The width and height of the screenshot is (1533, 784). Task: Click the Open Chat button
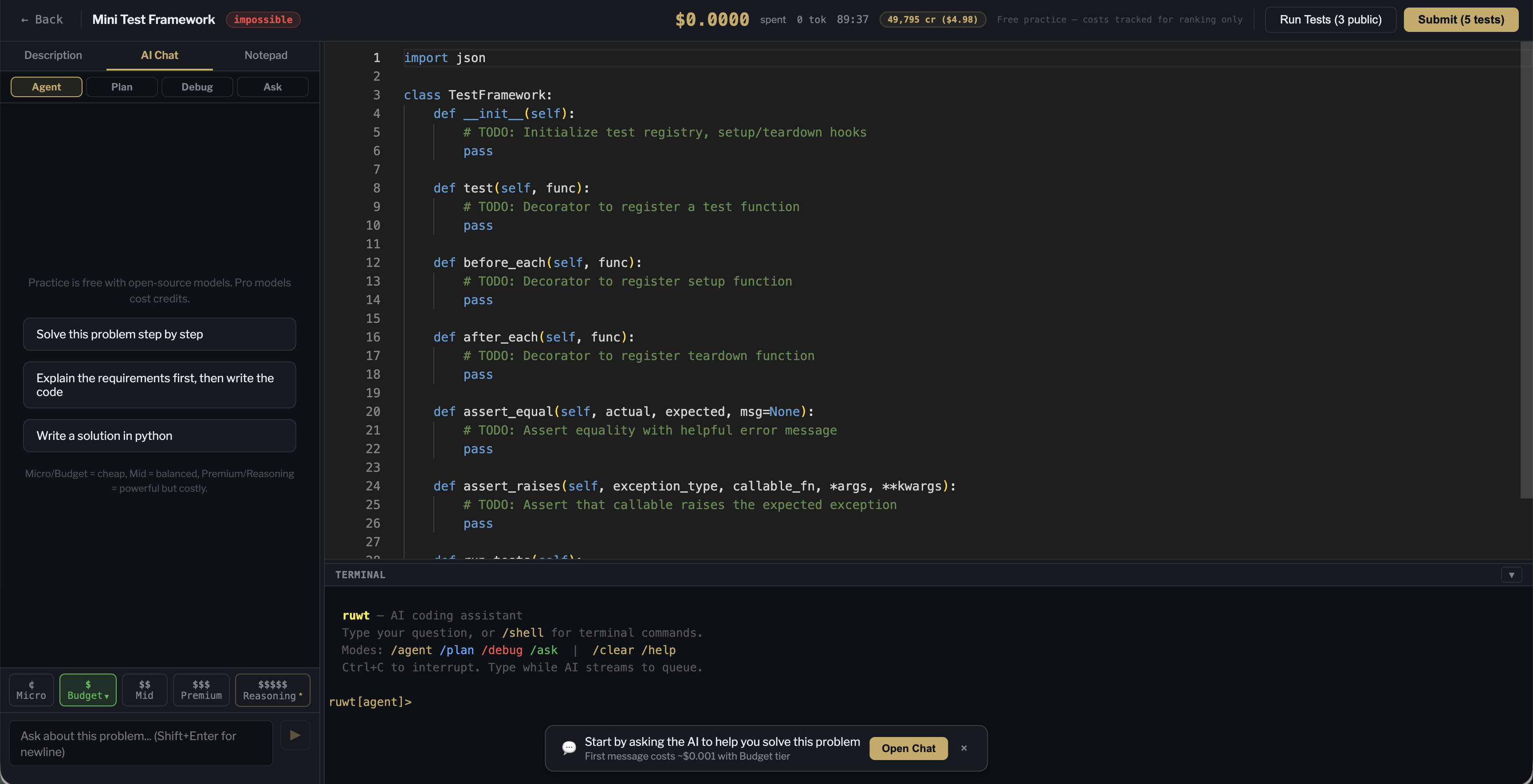908,749
